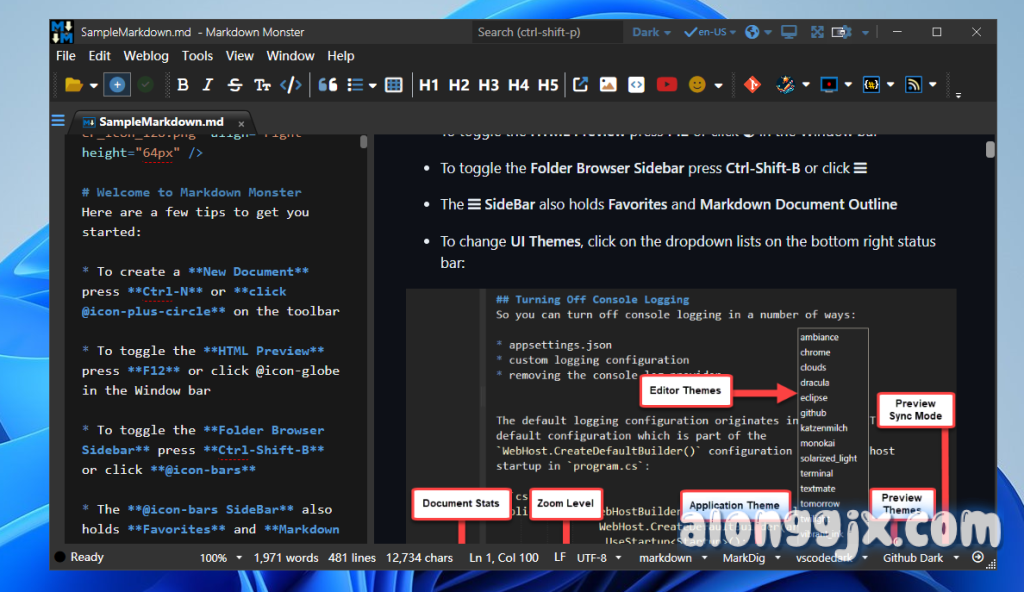Image resolution: width=1024 pixels, height=592 pixels.
Task: Click the Git commit toolbar icon
Action: point(753,85)
